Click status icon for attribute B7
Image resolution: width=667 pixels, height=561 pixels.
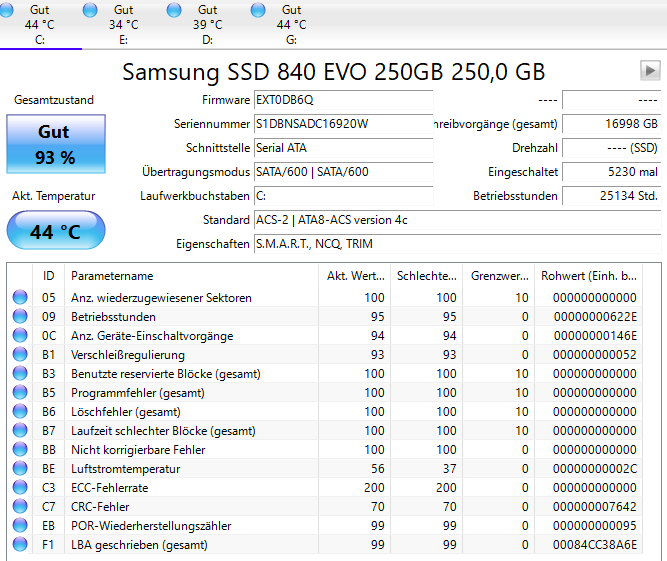click(x=20, y=430)
